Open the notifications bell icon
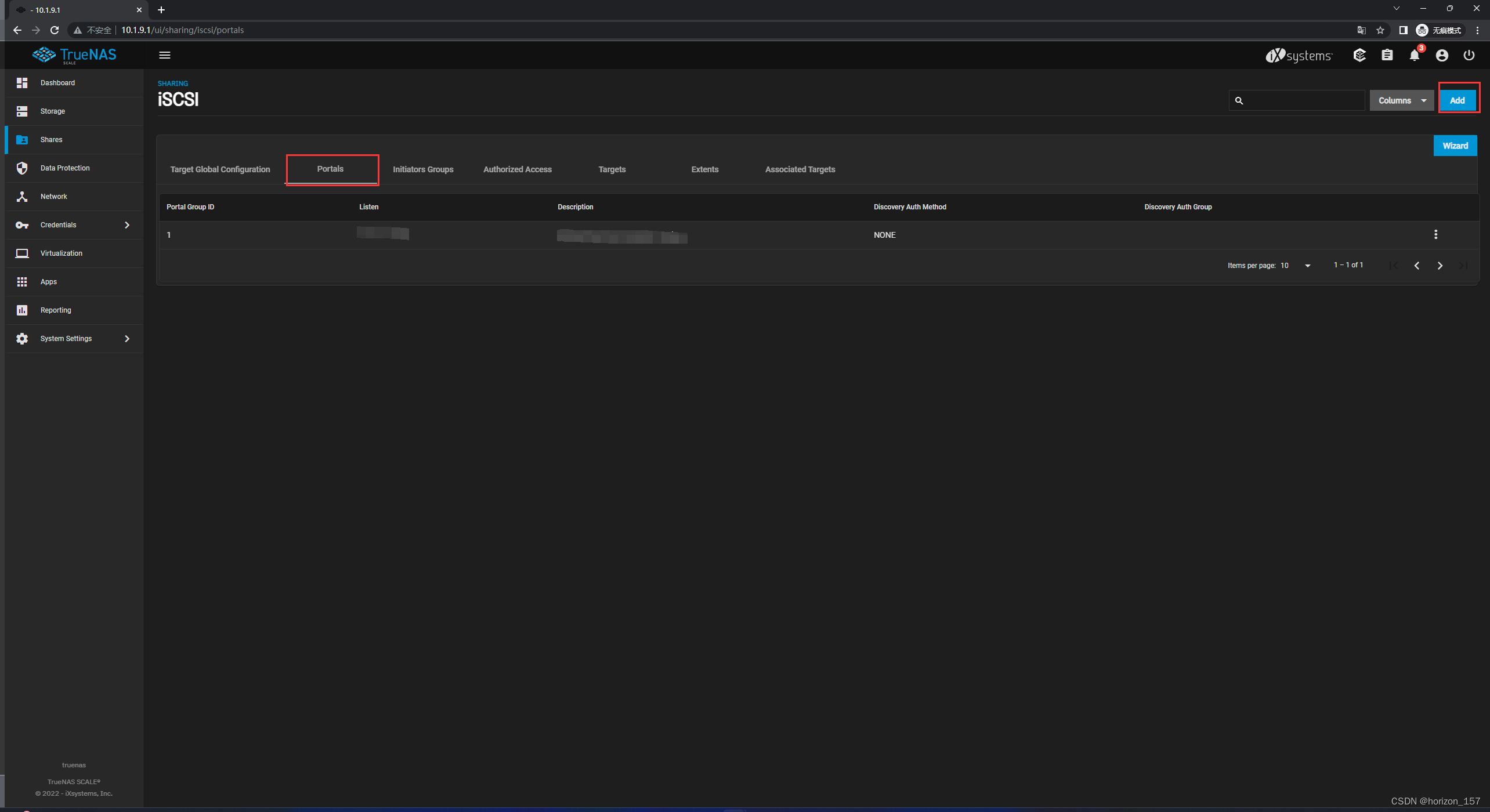Image resolution: width=1490 pixels, height=812 pixels. pos(1414,55)
